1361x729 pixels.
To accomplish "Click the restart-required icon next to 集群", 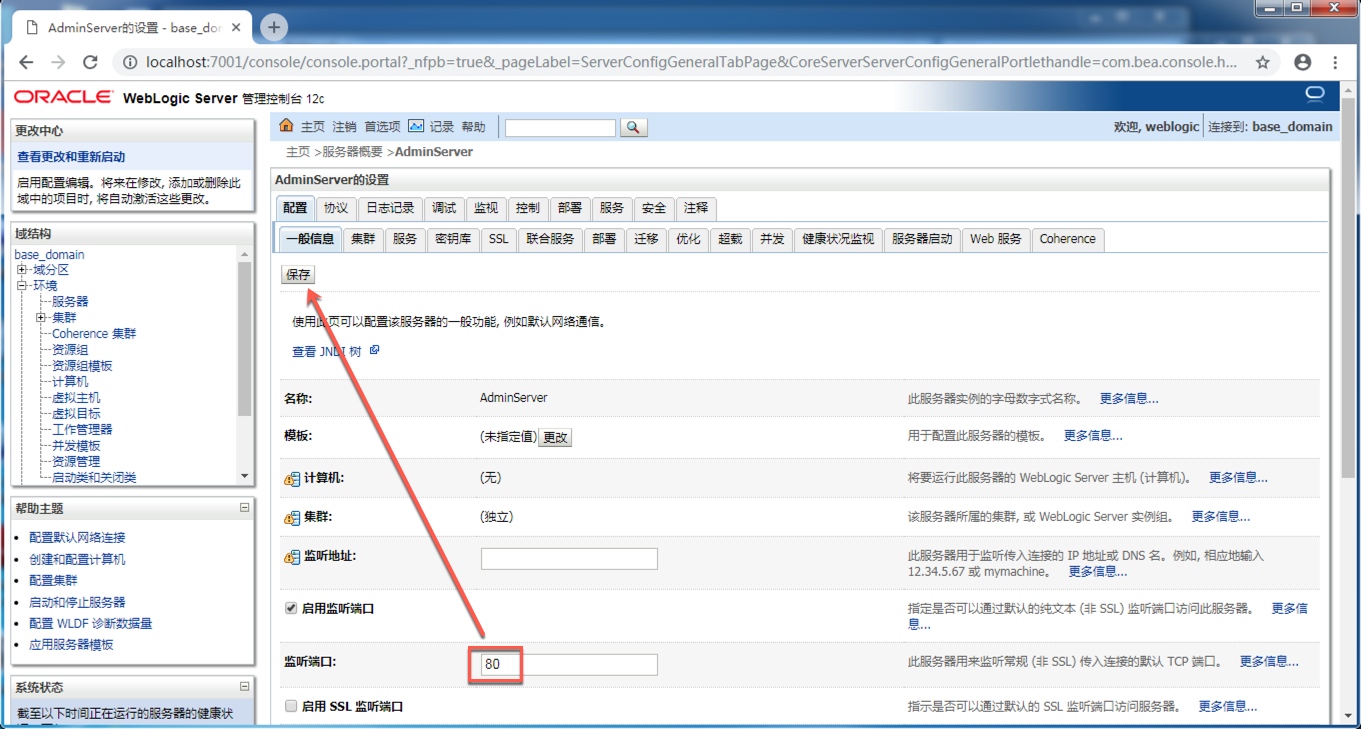I will (x=292, y=518).
